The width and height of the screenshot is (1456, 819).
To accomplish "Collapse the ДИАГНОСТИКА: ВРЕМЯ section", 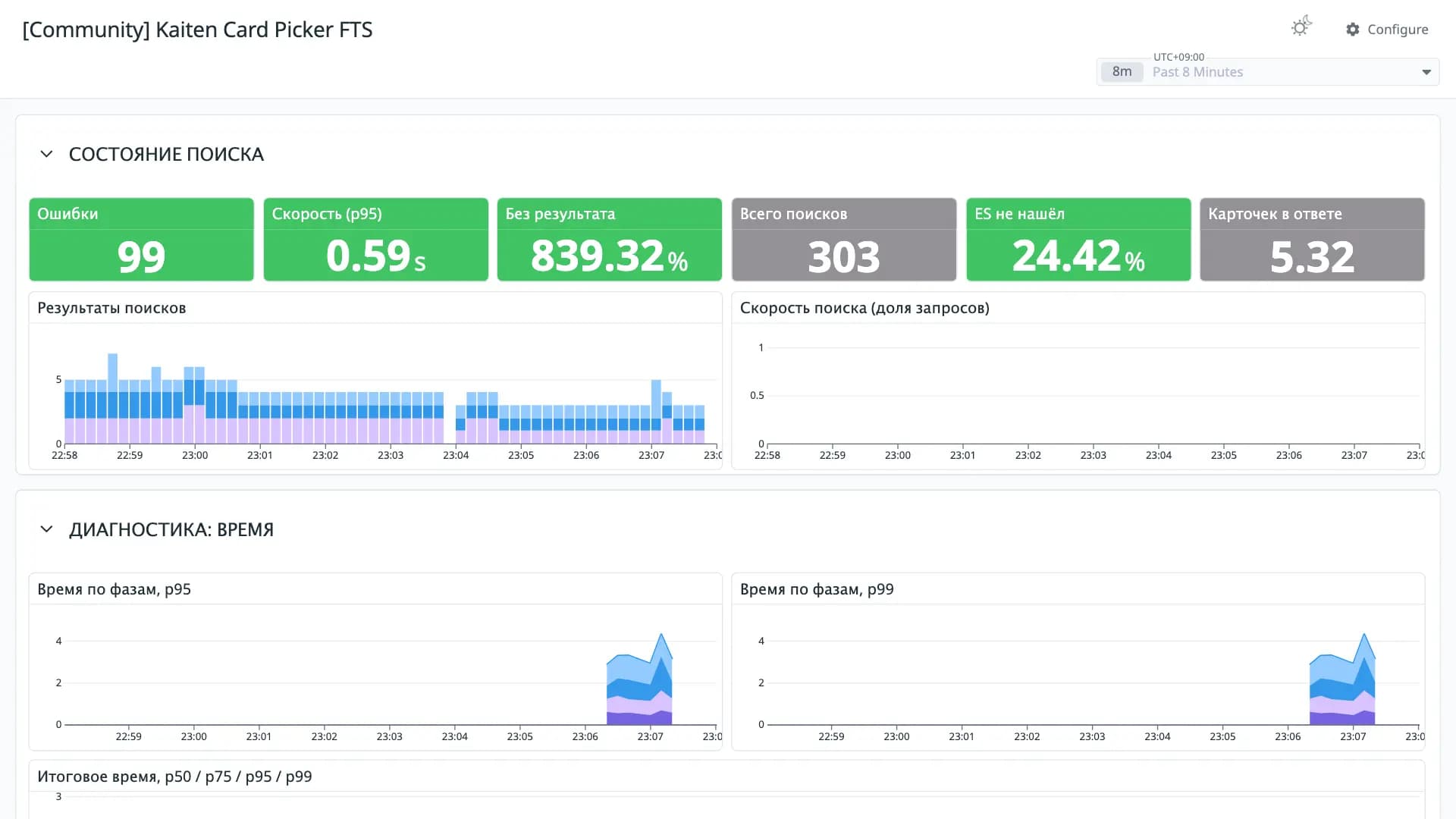I will point(46,529).
